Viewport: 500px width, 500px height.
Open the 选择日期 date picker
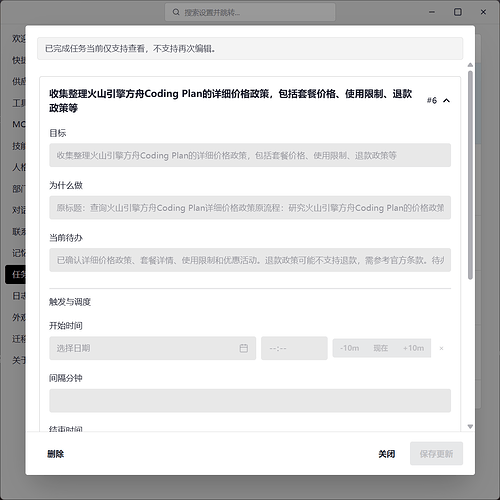[x=152, y=348]
